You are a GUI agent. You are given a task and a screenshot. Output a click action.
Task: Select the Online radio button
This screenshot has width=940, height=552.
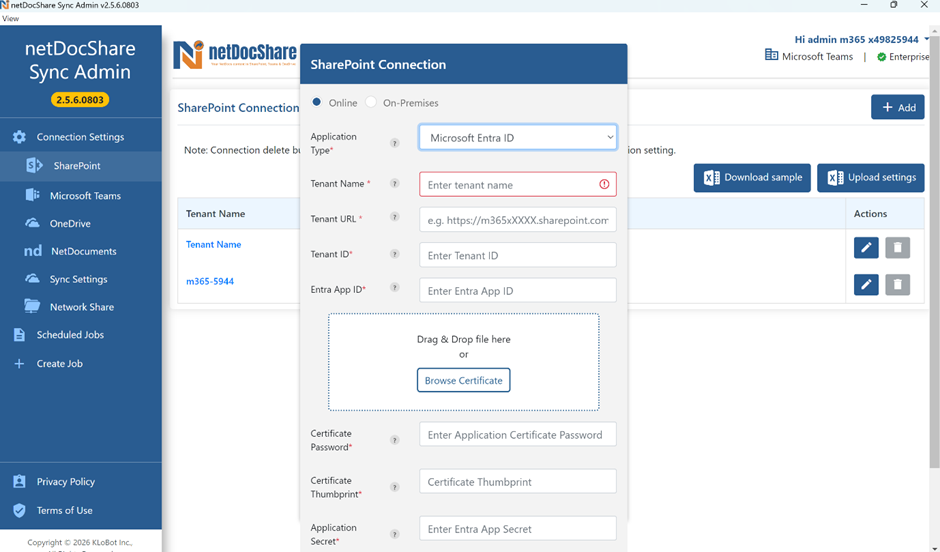317,102
